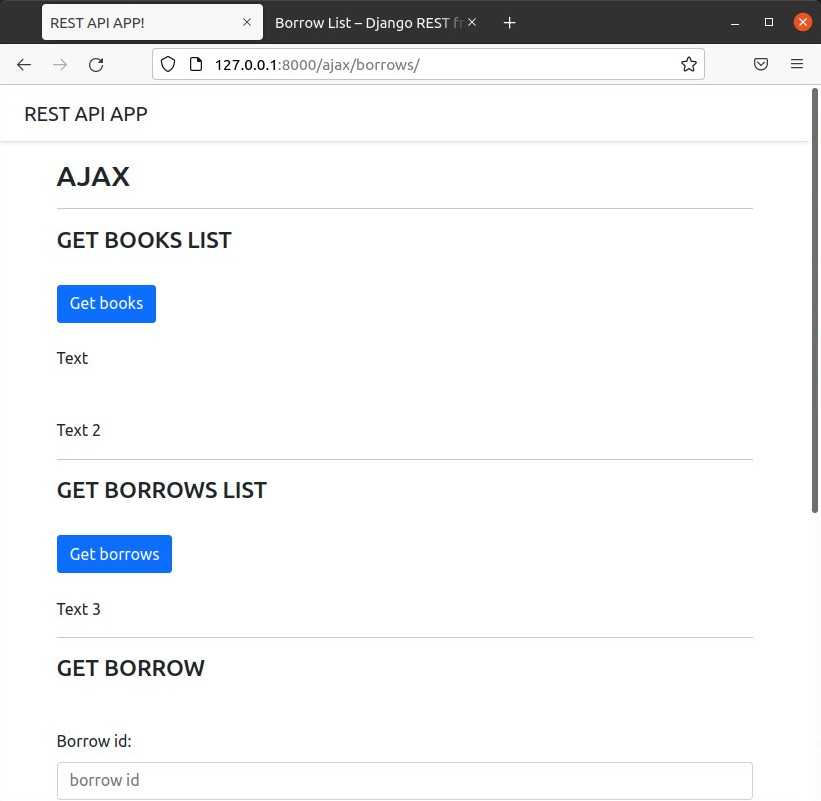Open the Save to Pocket icon

(761, 64)
